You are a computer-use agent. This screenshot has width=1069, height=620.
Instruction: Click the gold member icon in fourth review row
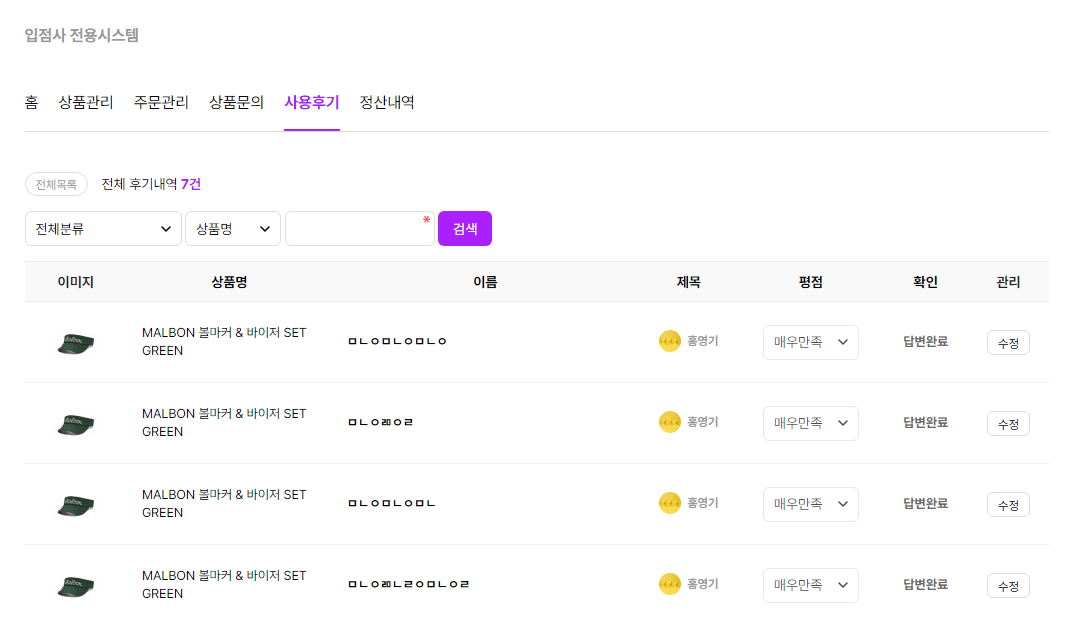(669, 584)
